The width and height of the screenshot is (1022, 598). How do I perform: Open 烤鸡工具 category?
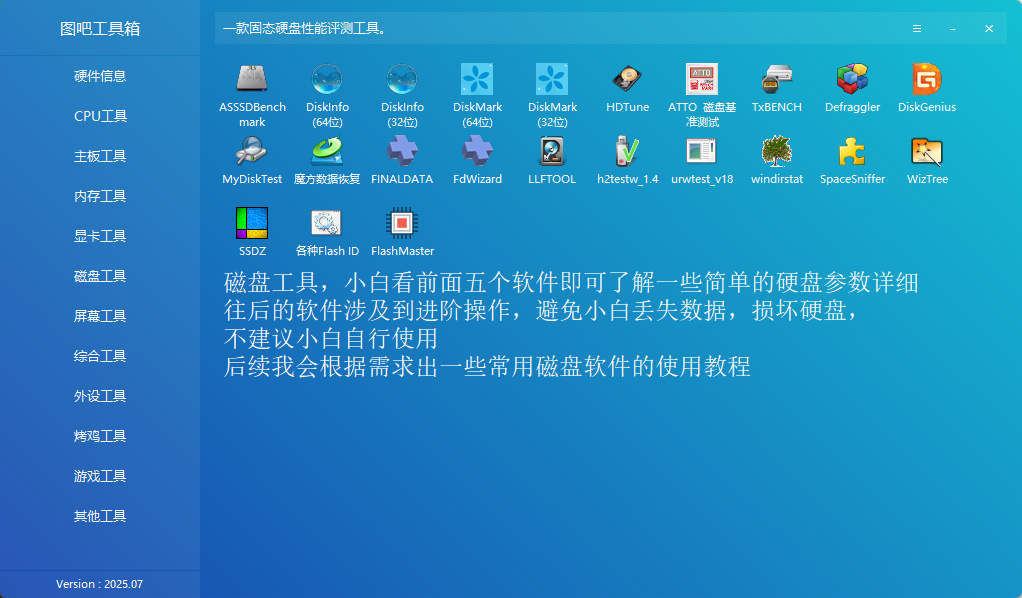coord(100,436)
